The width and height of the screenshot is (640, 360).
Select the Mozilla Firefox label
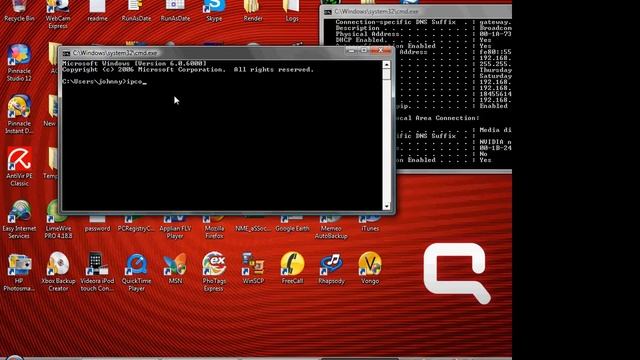point(214,232)
